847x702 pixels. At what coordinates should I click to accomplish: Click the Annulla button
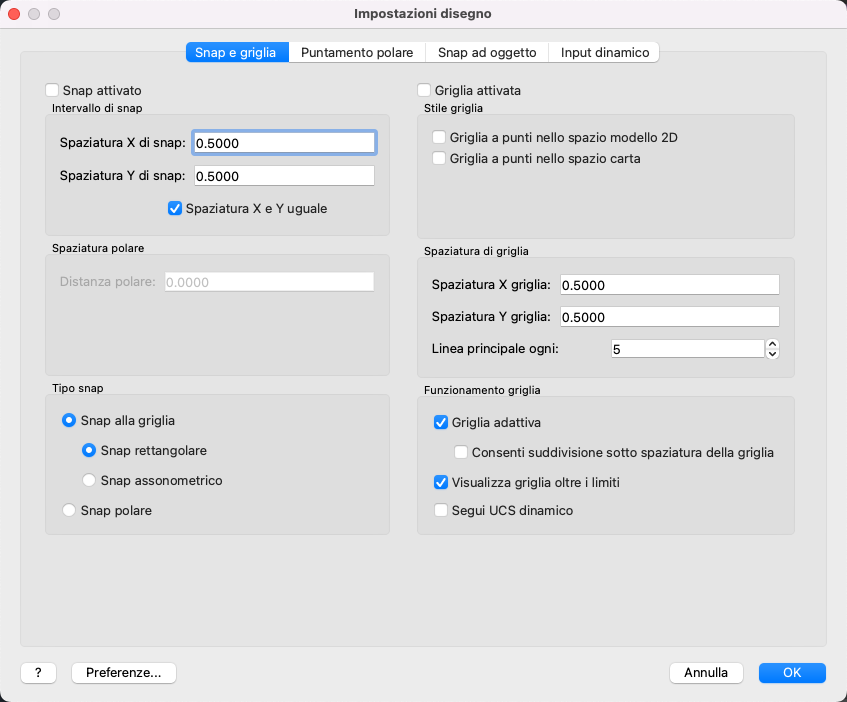(706, 673)
